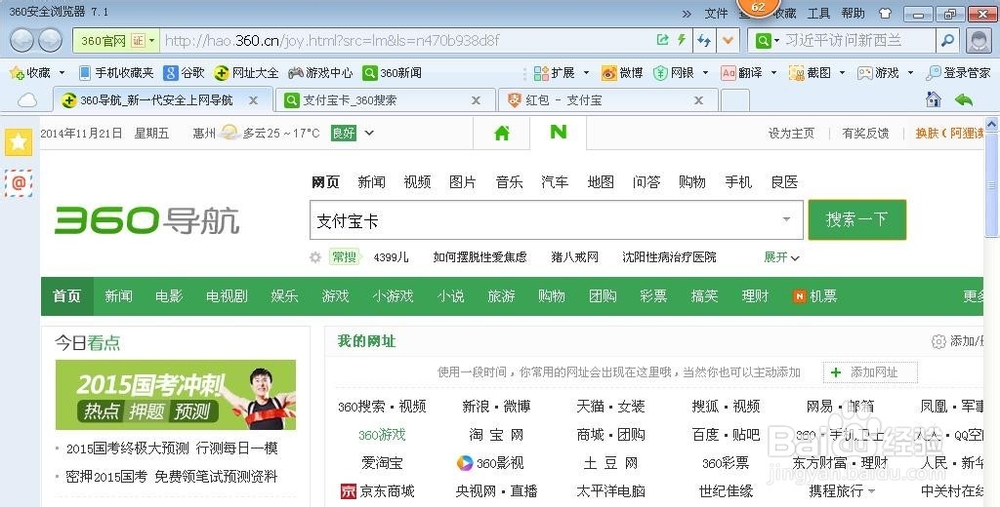Expand the 网银 dropdown arrow

click(x=705, y=73)
